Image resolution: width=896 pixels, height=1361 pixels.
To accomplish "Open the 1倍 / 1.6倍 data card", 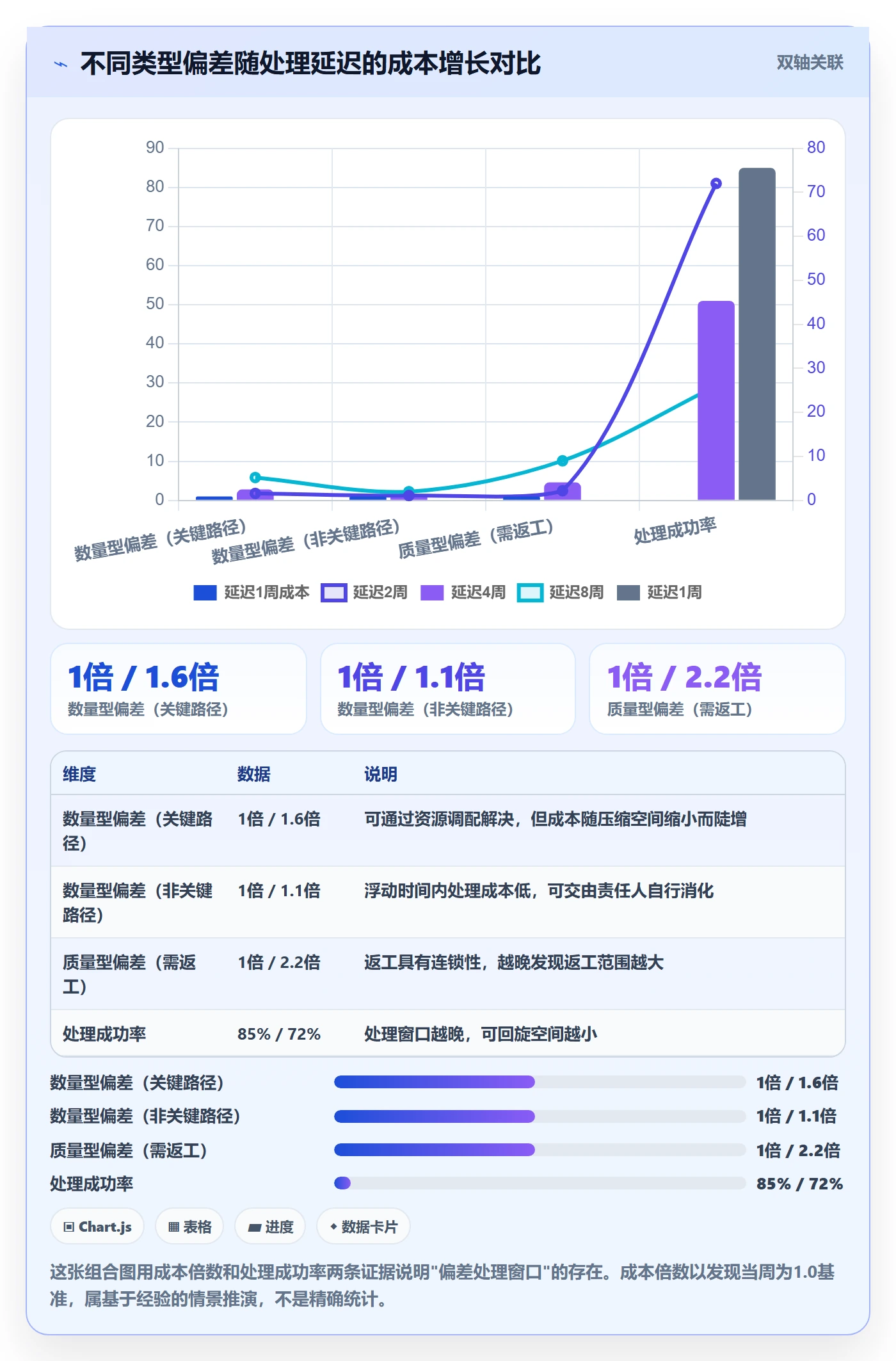I will point(179,689).
